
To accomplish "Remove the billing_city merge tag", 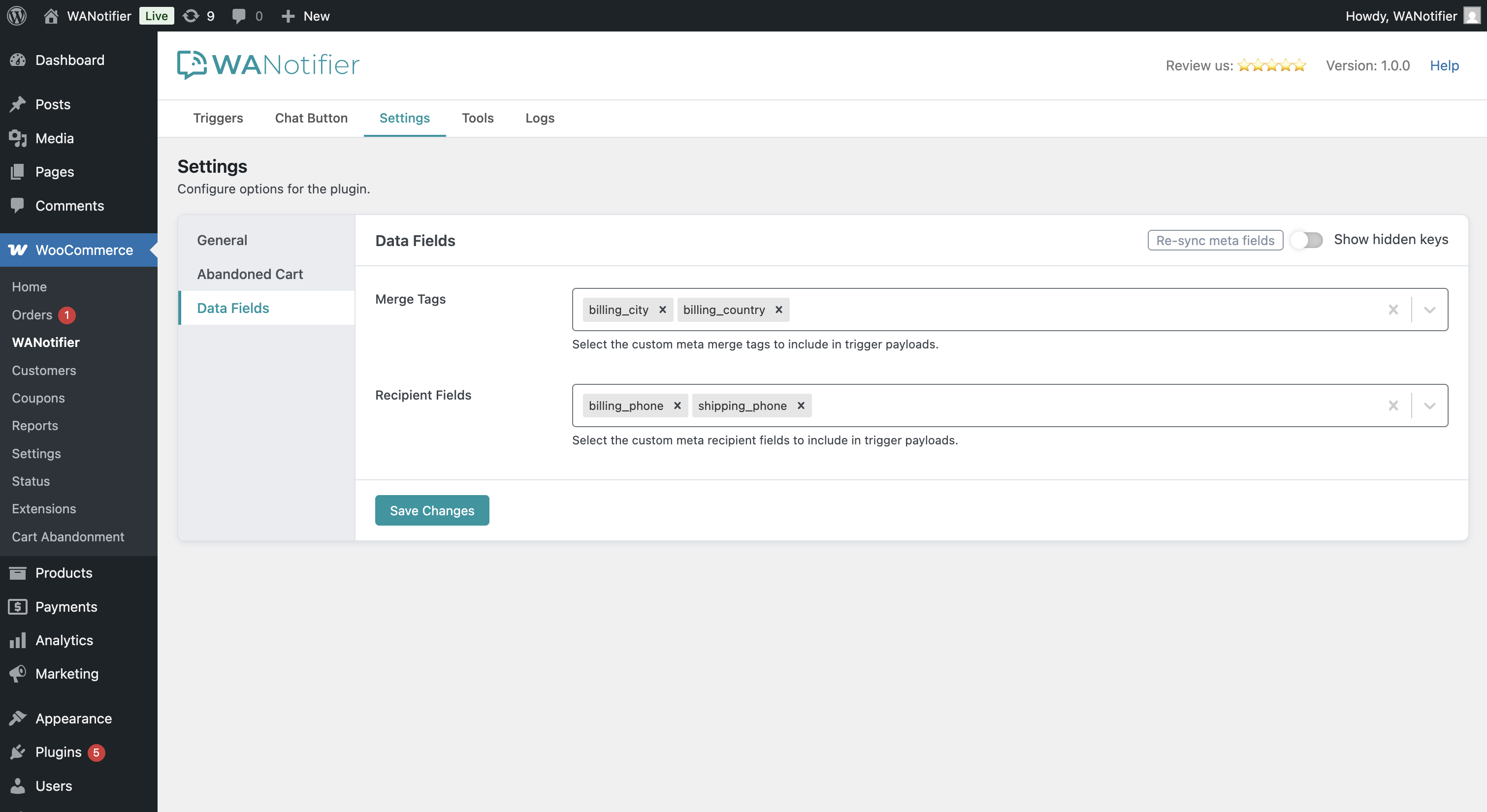I will tap(662, 310).
